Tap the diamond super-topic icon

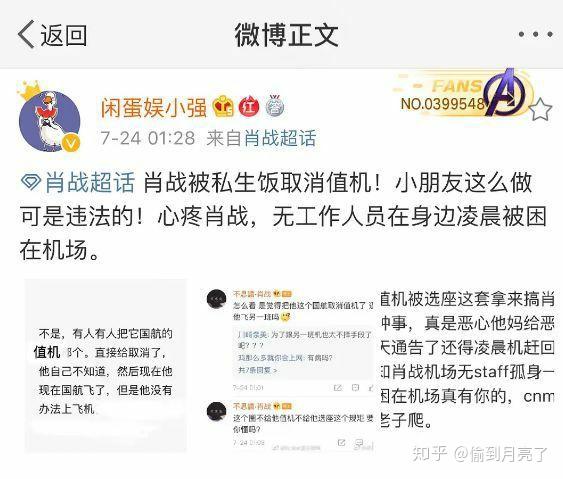pyautogui.click(x=31, y=182)
